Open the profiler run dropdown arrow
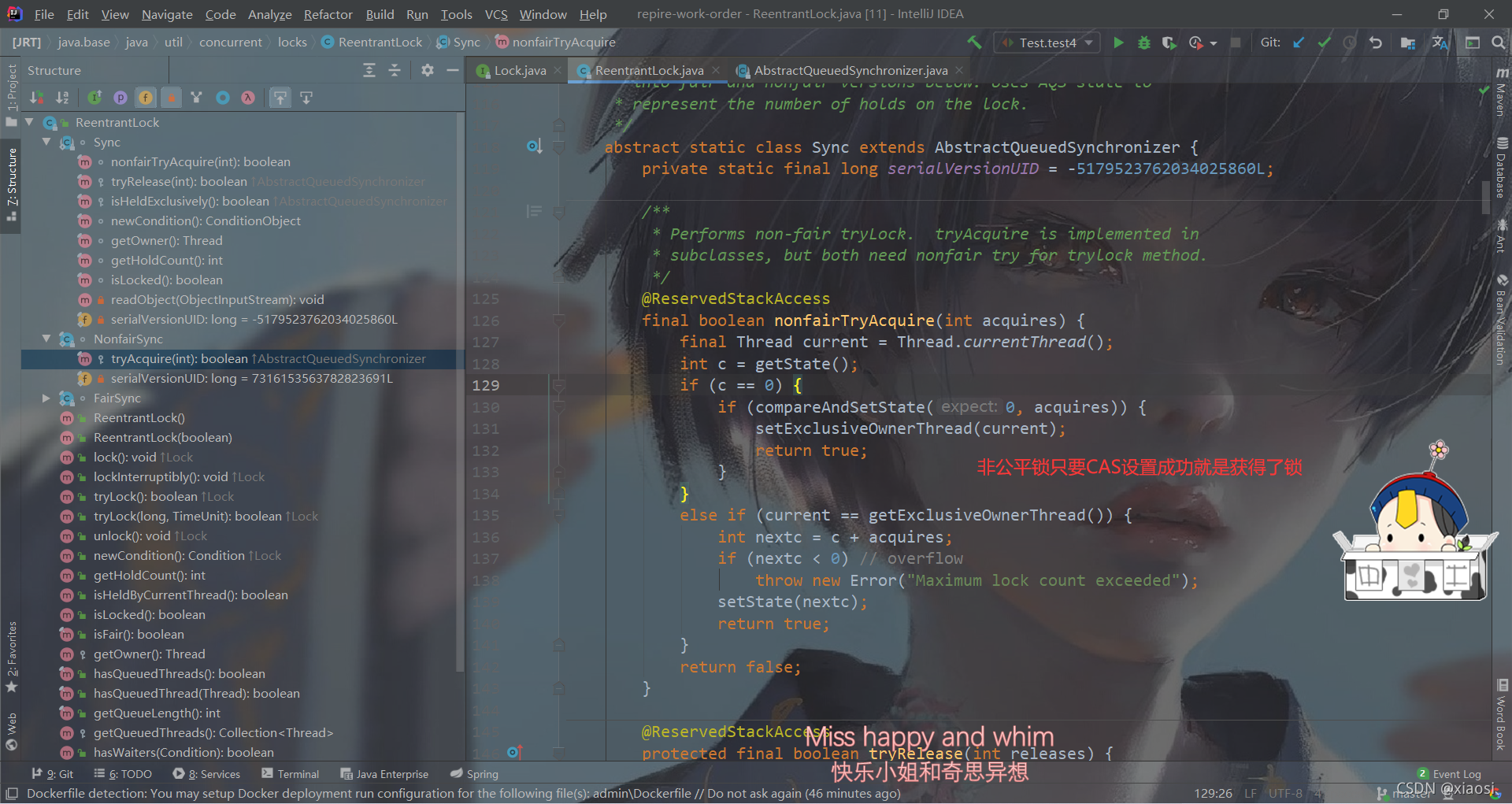Image resolution: width=1512 pixels, height=804 pixels. pyautogui.click(x=1214, y=43)
